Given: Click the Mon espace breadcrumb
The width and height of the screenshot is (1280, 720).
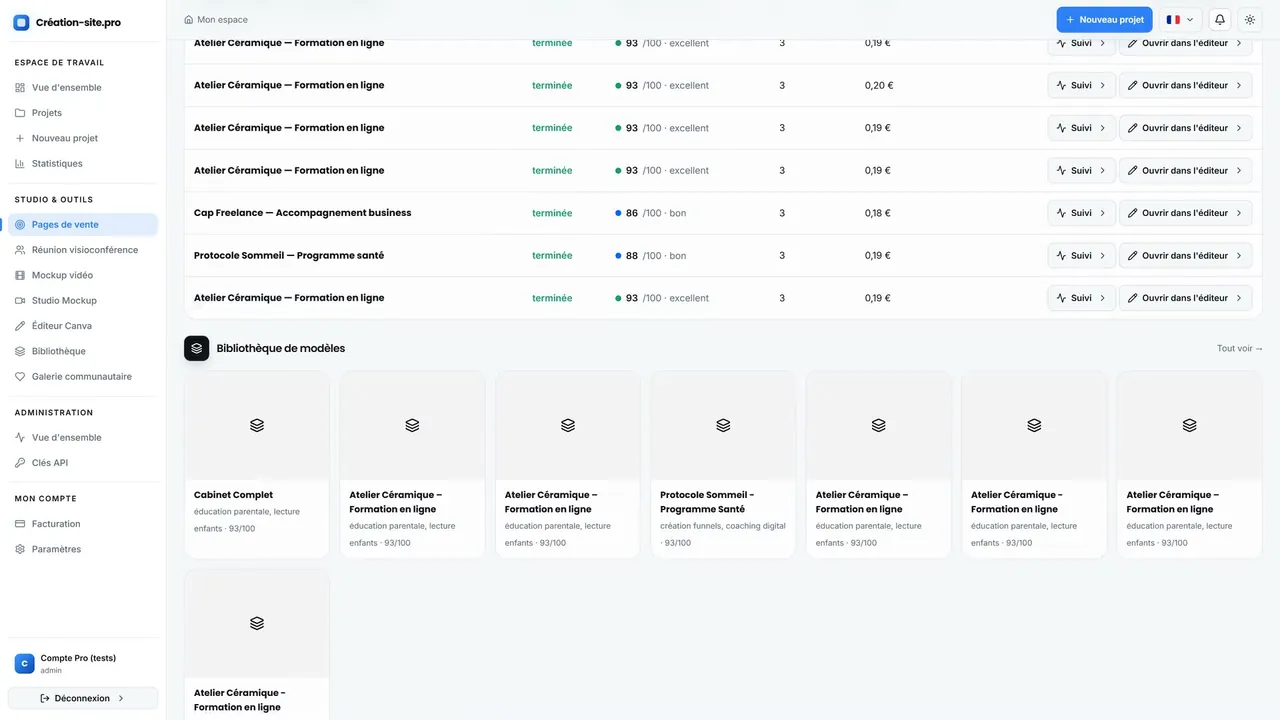Looking at the screenshot, I should click(x=222, y=20).
